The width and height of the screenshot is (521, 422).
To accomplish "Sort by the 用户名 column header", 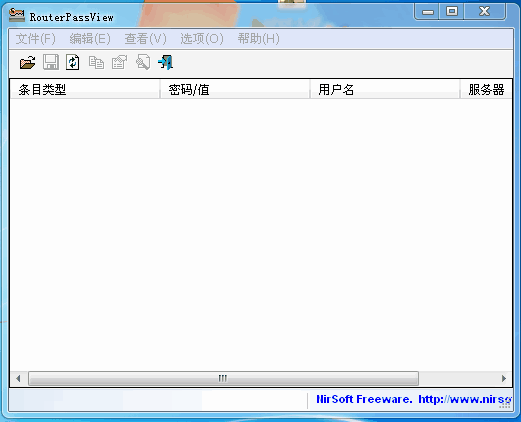I will (x=385, y=89).
